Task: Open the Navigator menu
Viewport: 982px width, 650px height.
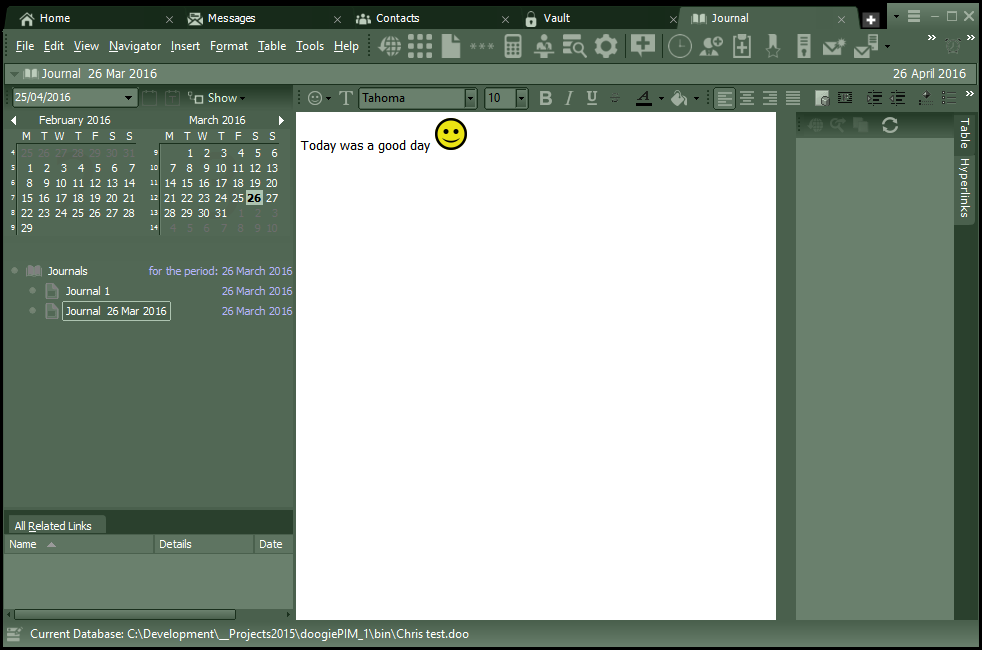Action: (135, 46)
